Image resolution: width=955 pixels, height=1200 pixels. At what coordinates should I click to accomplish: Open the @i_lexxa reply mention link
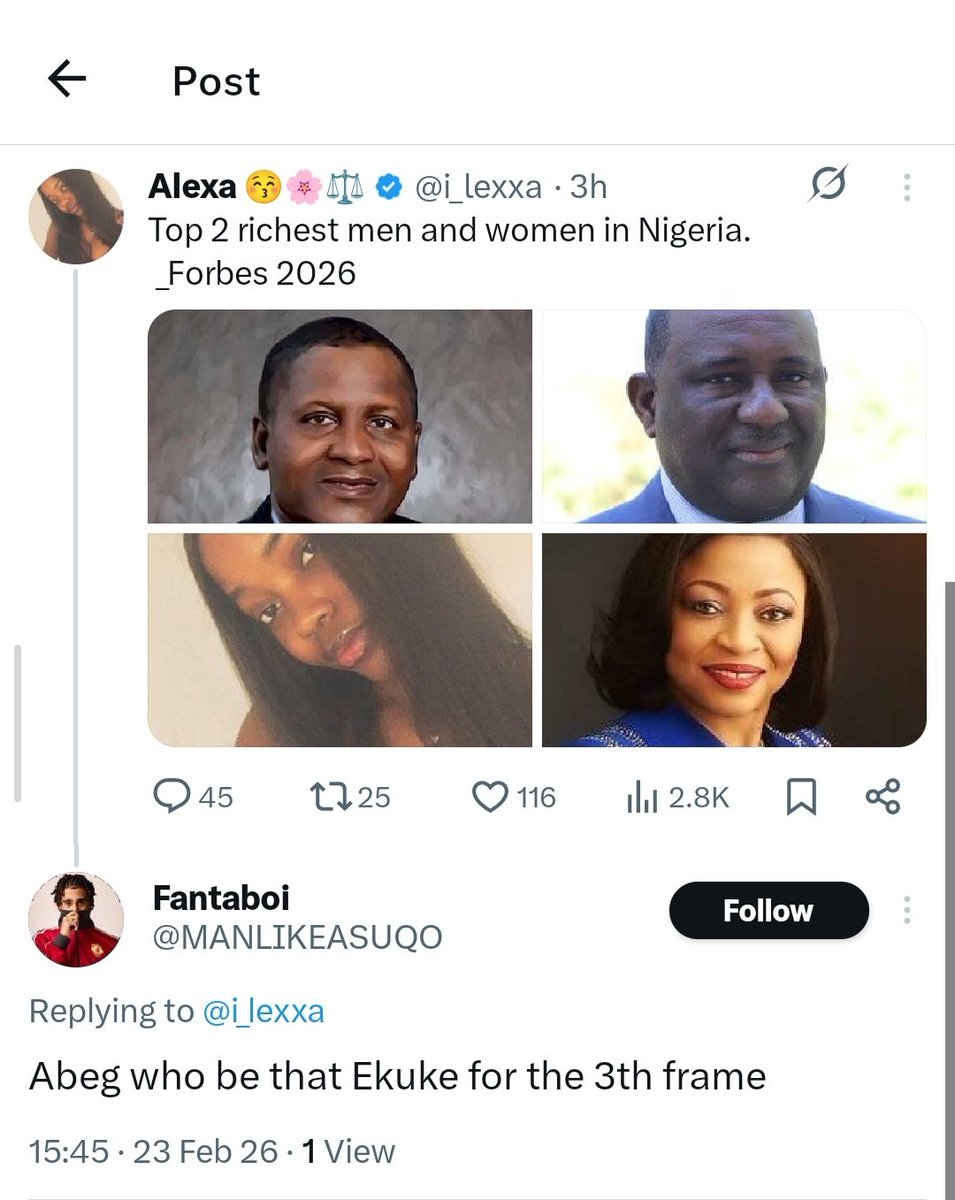click(264, 1011)
